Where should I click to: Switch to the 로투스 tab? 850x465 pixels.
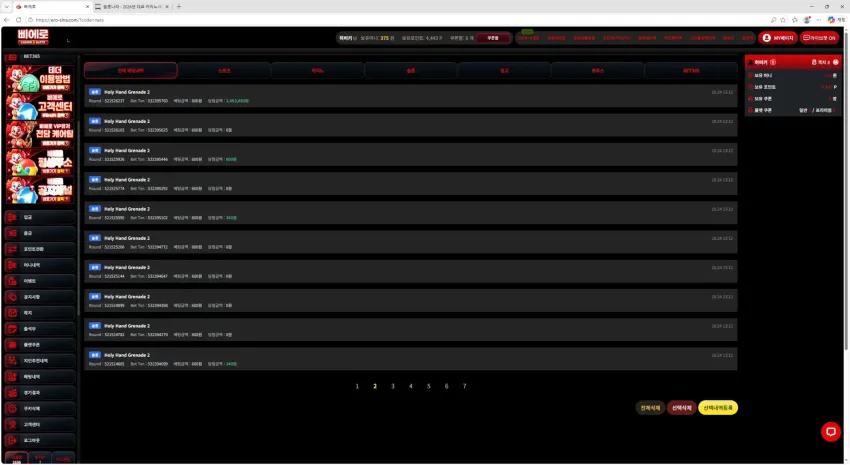point(597,70)
